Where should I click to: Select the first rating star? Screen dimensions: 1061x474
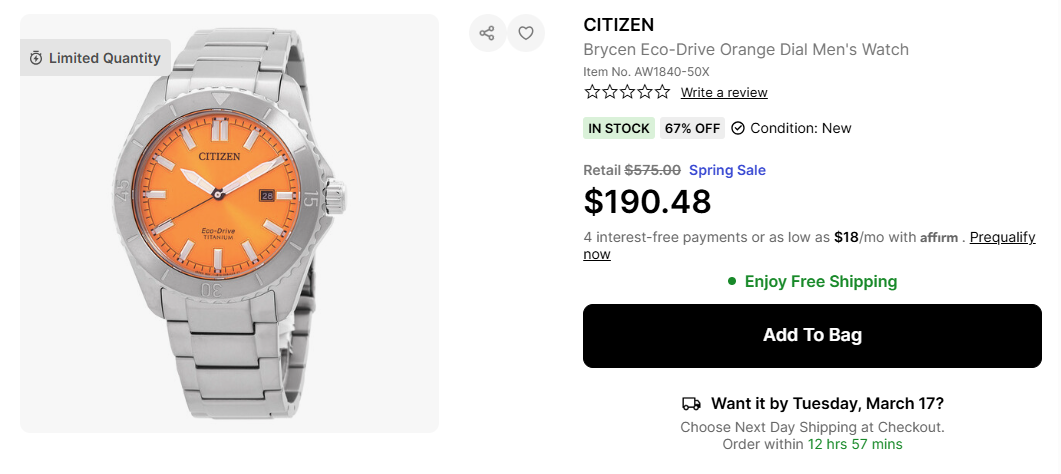592,92
